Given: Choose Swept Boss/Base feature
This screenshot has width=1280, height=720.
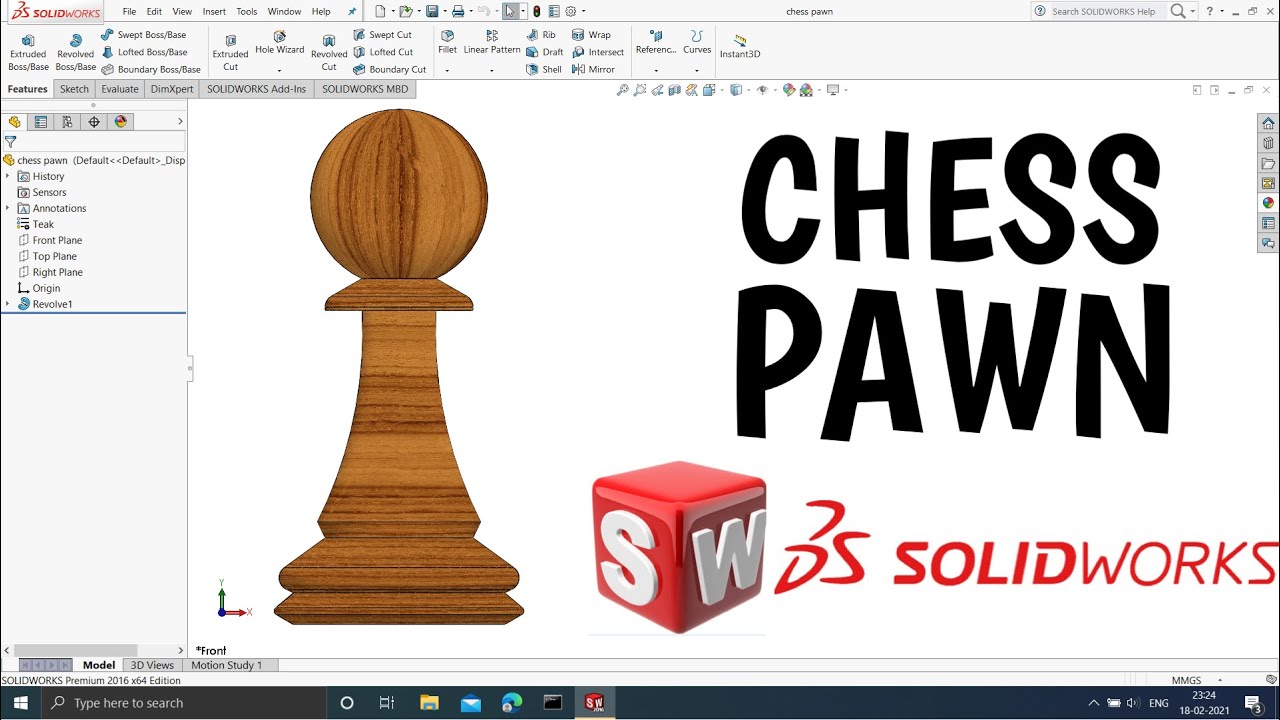Looking at the screenshot, I should click(144, 35).
